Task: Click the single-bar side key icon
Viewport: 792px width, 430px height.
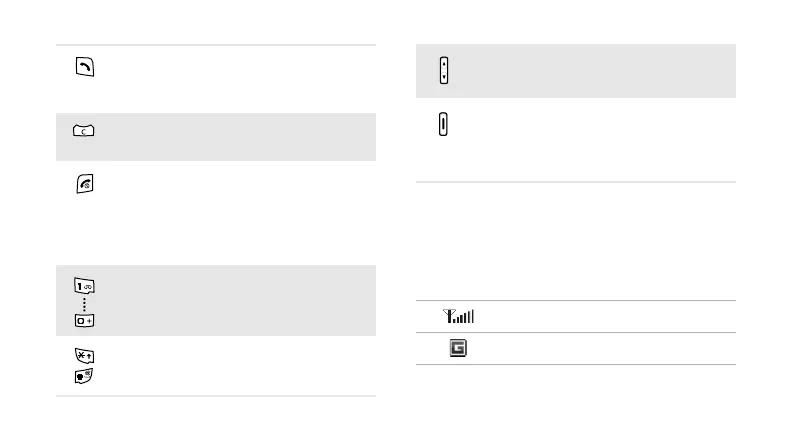Action: [x=444, y=125]
